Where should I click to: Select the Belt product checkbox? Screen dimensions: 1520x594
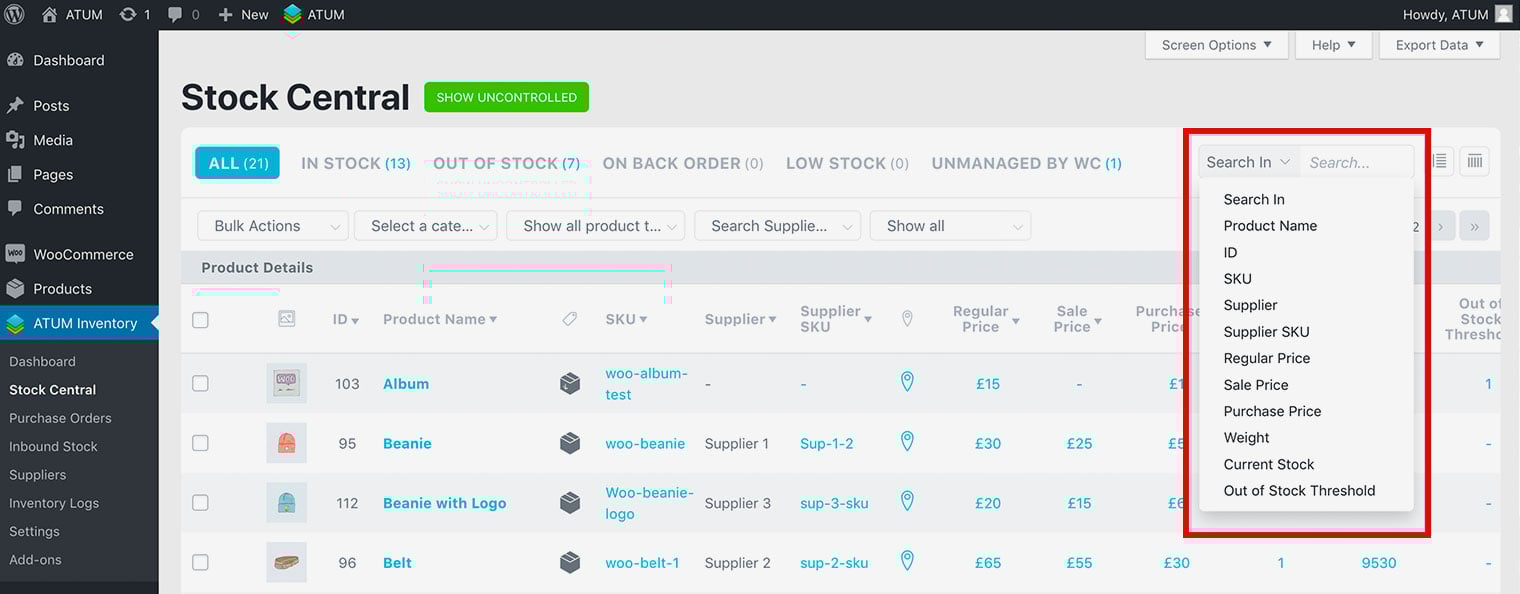[x=200, y=563]
